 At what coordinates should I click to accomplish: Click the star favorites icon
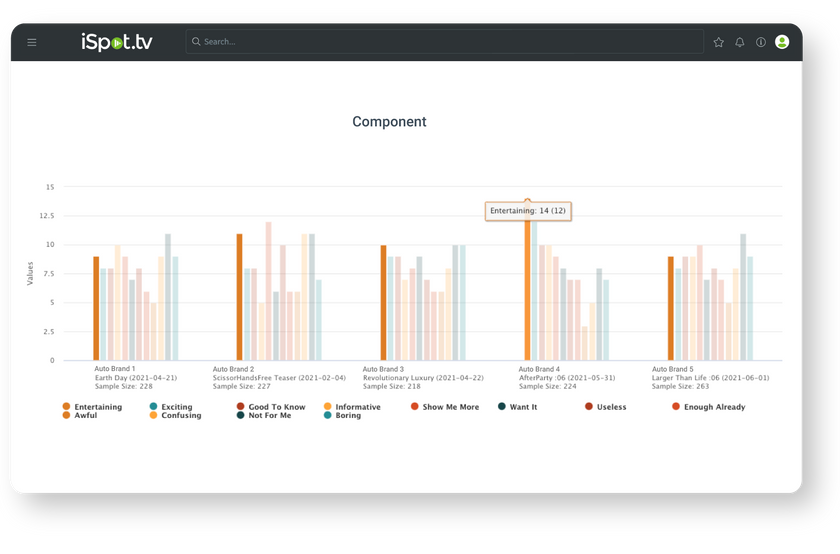click(x=718, y=42)
